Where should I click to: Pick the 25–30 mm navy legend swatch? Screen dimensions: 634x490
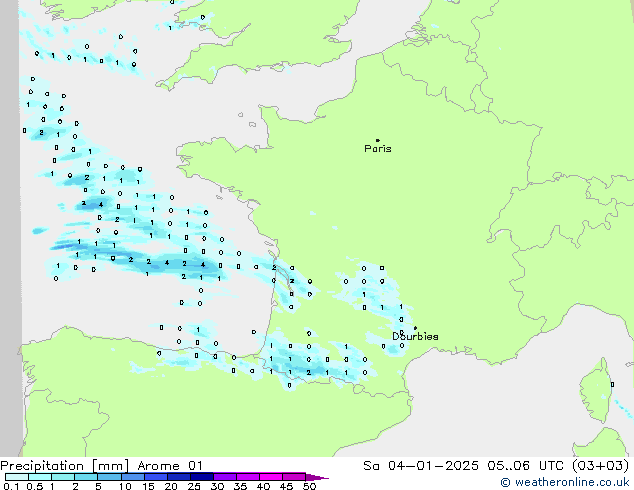click(x=201, y=477)
